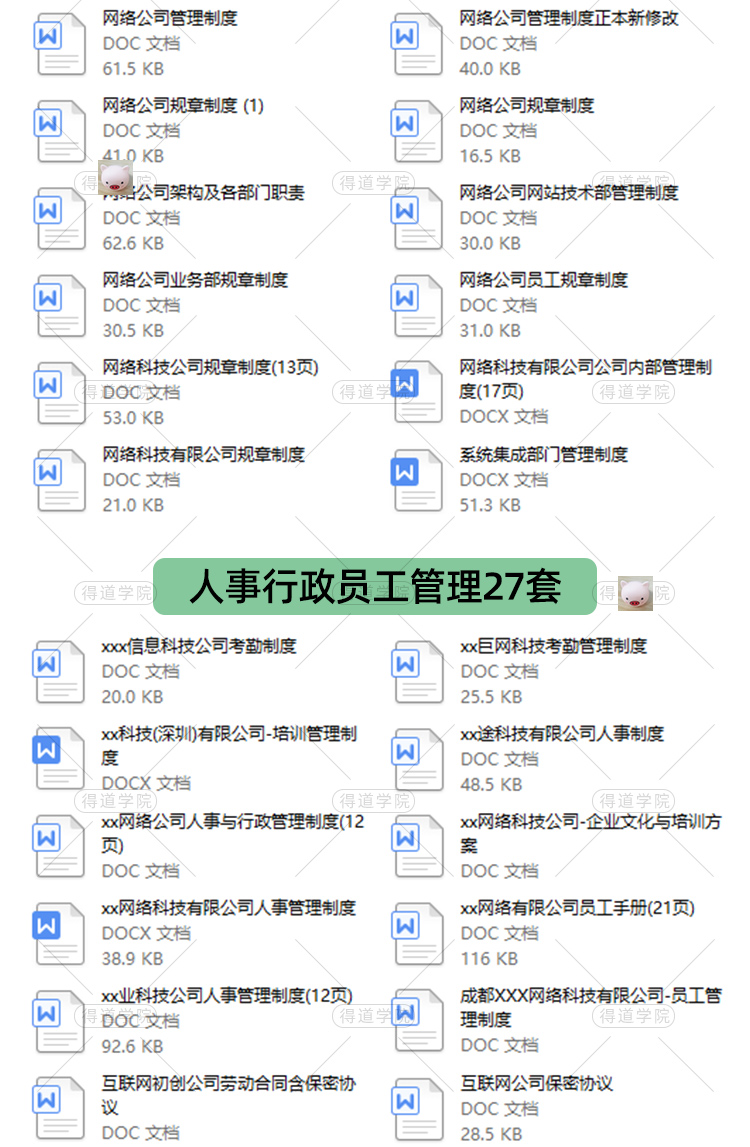750x1147 pixels.
Task: Select the 116 KB file size text
Action: [x=490, y=958]
